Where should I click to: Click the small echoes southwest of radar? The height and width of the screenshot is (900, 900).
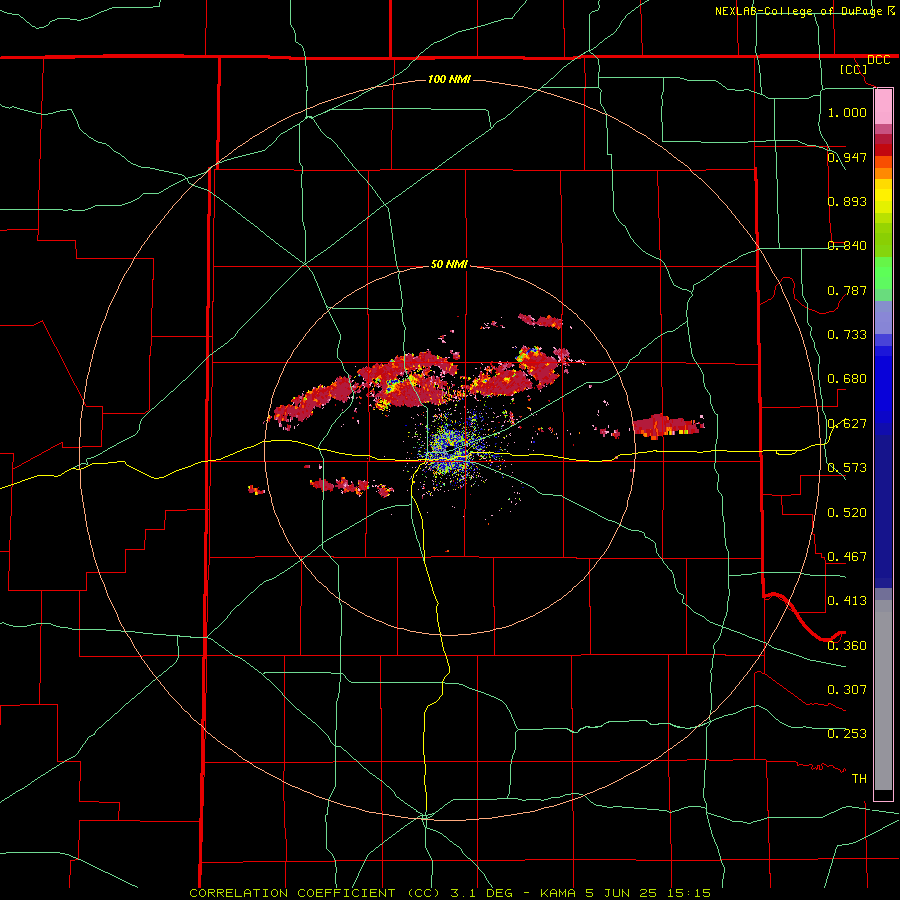[351, 487]
